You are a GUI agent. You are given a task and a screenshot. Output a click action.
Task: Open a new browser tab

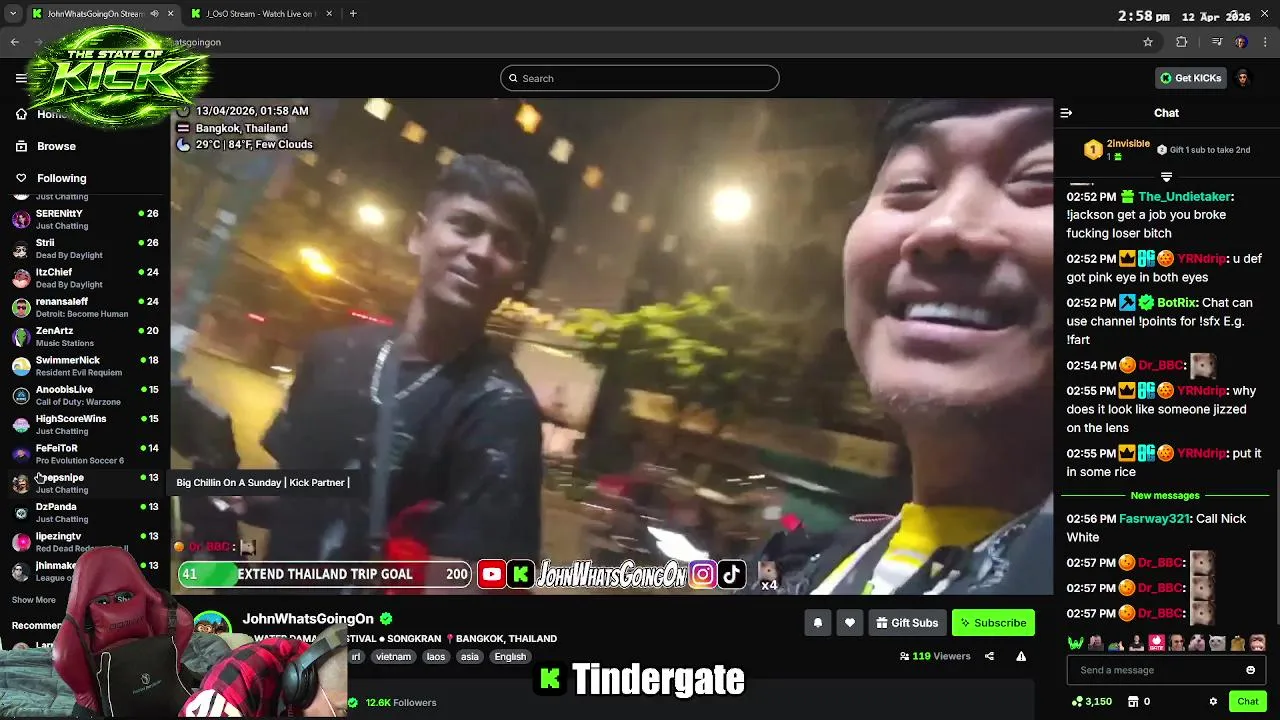[x=353, y=14]
